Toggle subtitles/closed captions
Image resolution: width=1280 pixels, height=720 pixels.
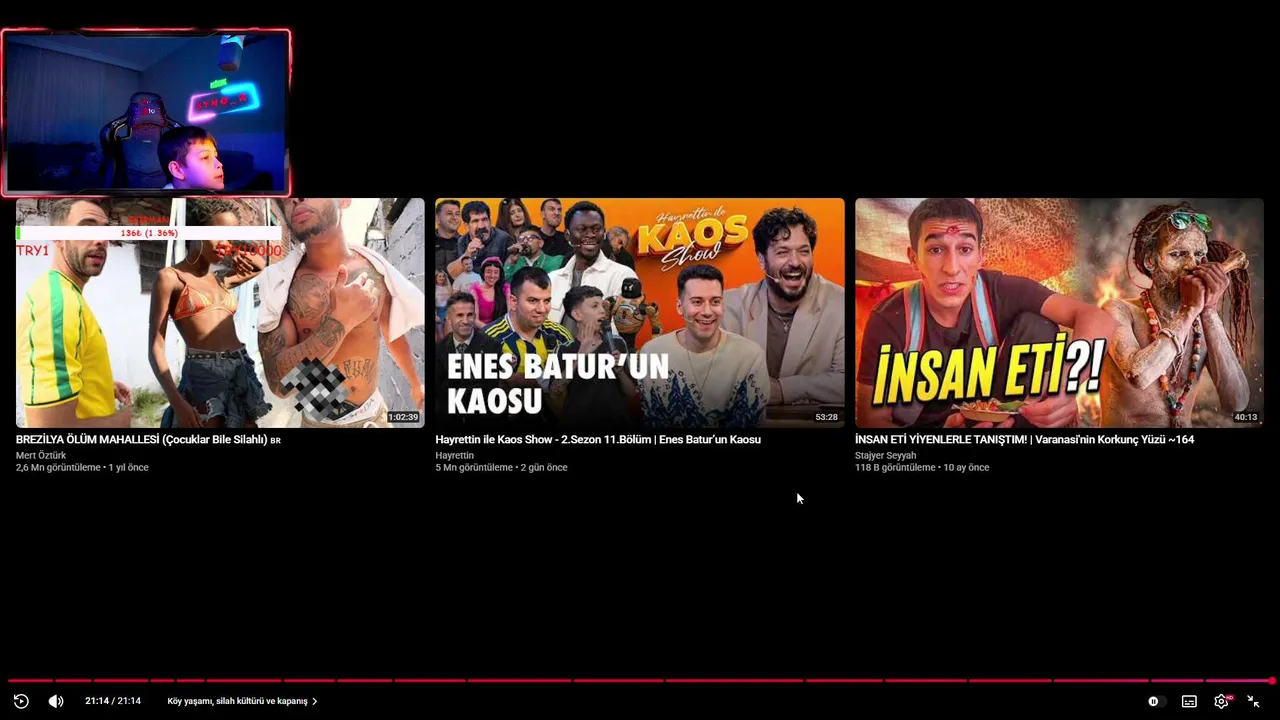pos(1189,701)
